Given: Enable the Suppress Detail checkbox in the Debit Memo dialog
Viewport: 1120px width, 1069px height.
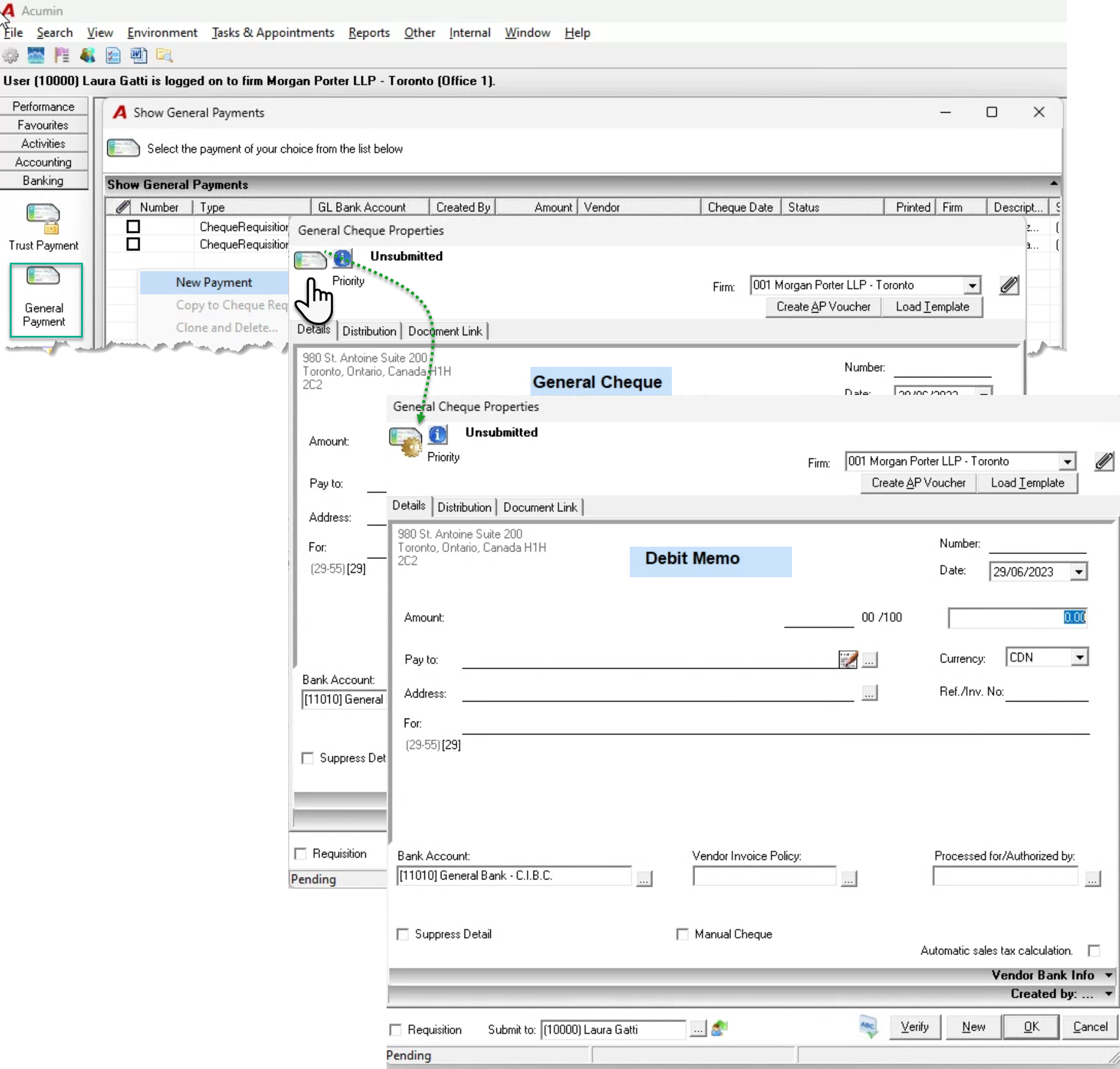Looking at the screenshot, I should tap(403, 934).
